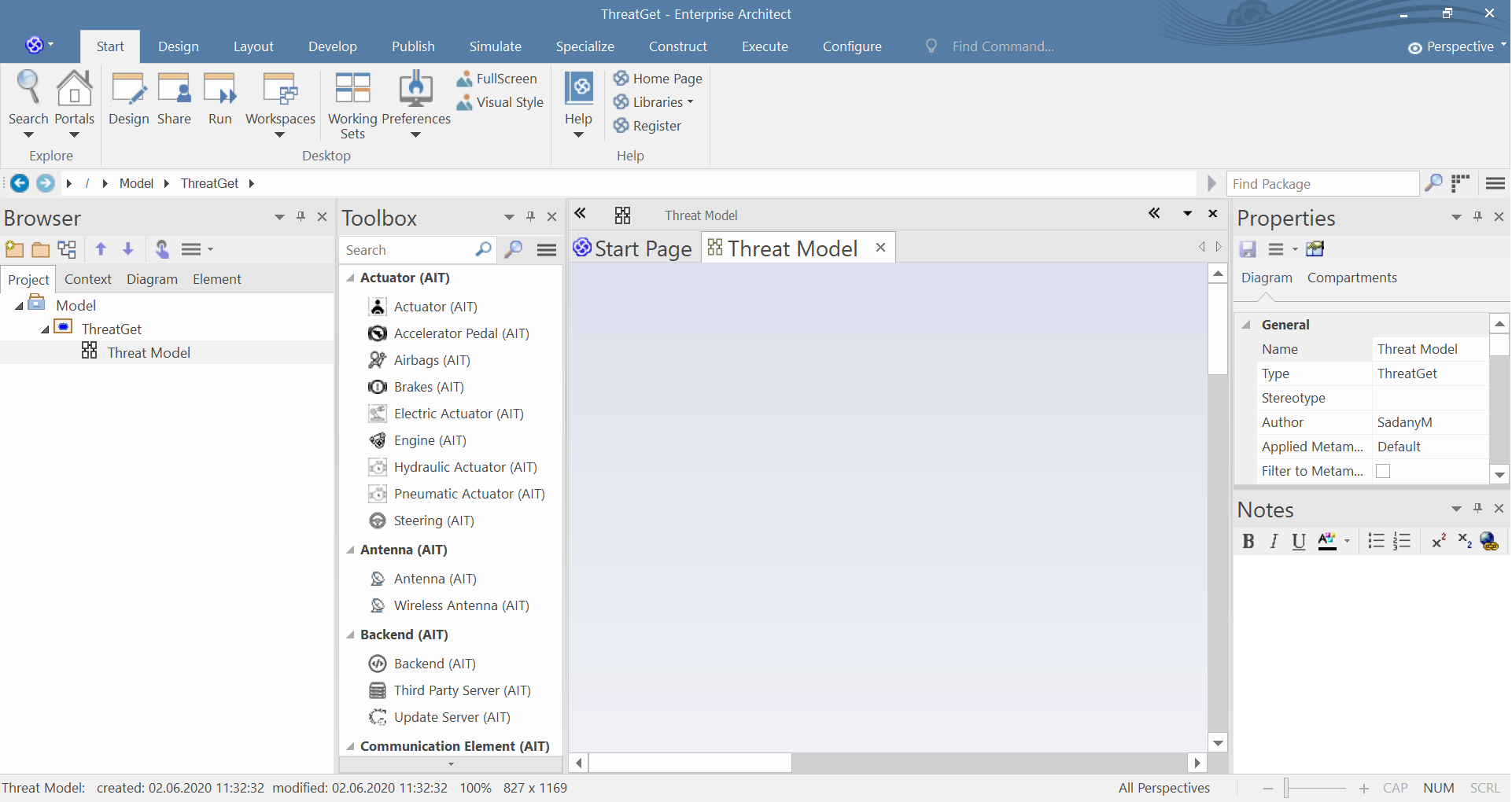Close the Threat Model diagram tab
The height and width of the screenshot is (802, 1512).
click(x=880, y=248)
